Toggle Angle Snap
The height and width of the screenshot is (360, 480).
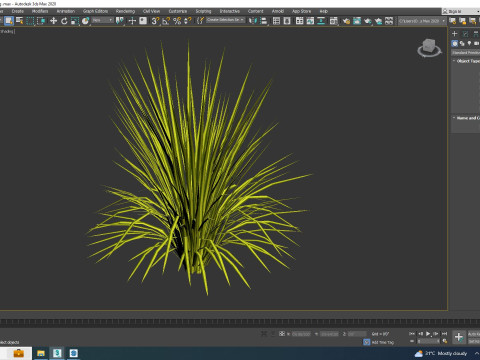(166, 21)
